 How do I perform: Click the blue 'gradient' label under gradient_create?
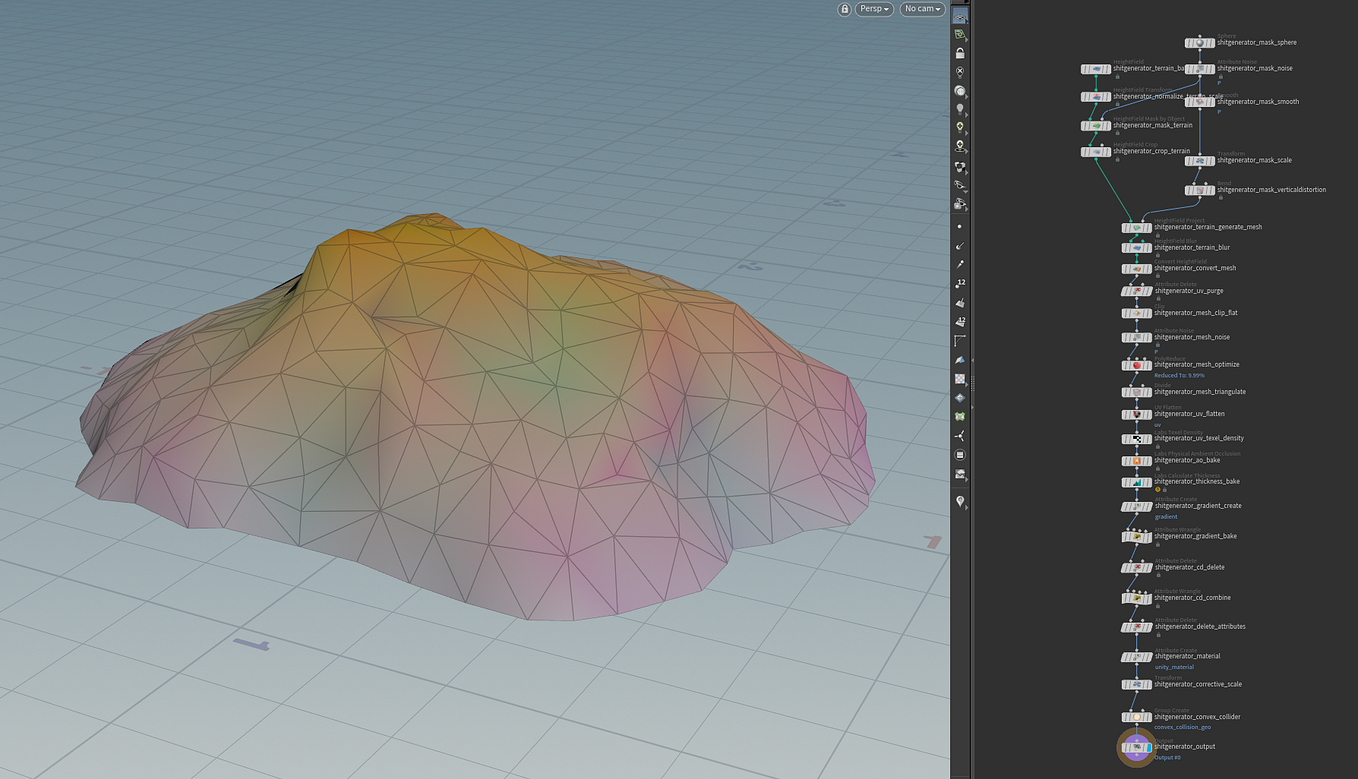click(x=1166, y=517)
